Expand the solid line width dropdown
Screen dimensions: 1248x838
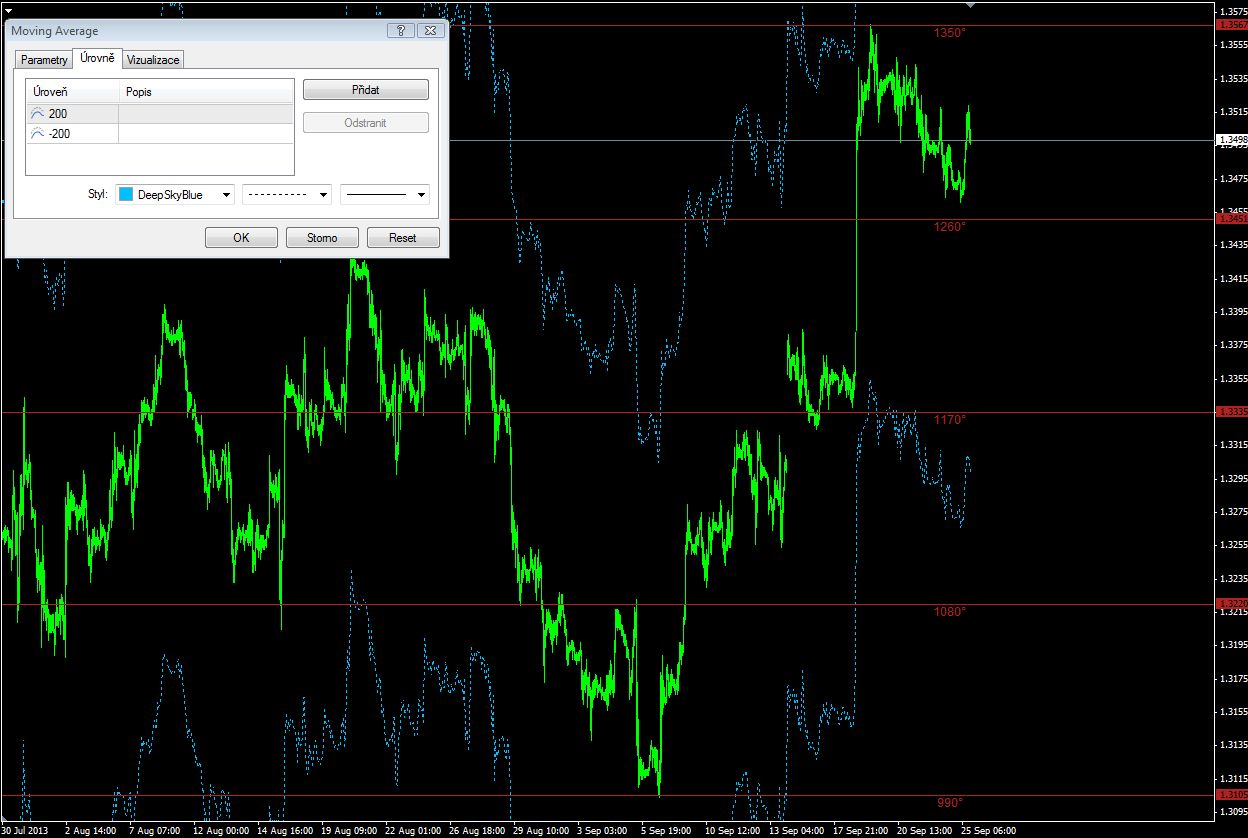pos(385,195)
